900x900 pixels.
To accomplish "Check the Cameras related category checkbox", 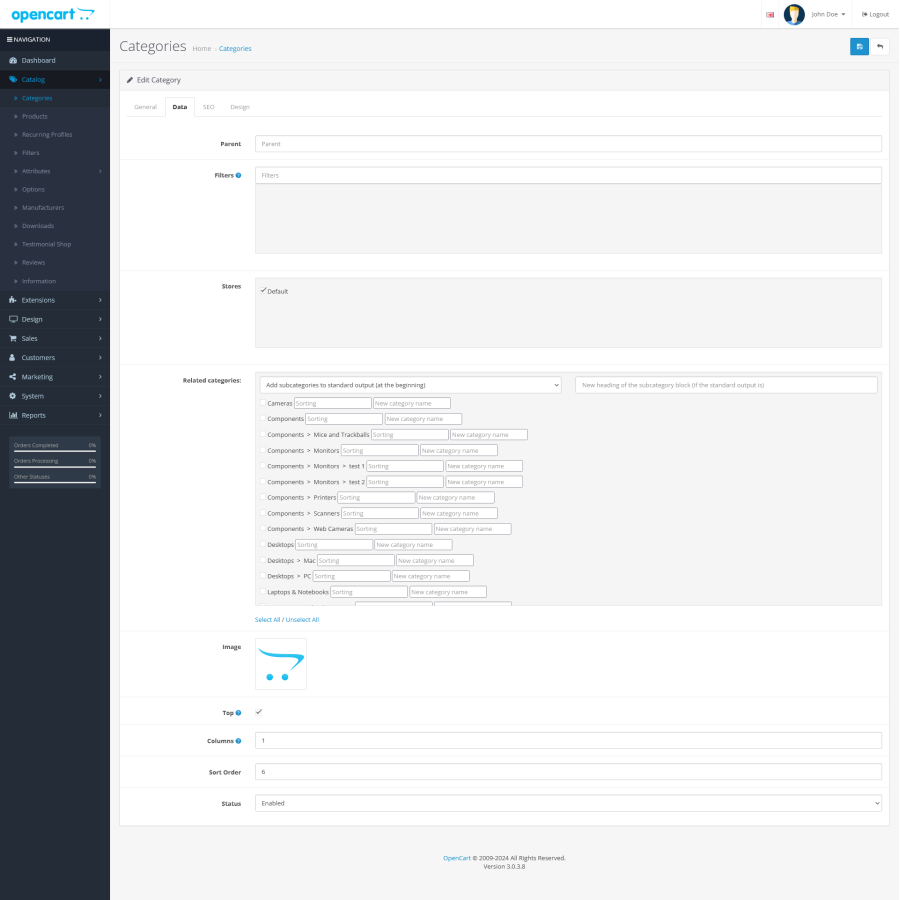I will point(263,403).
